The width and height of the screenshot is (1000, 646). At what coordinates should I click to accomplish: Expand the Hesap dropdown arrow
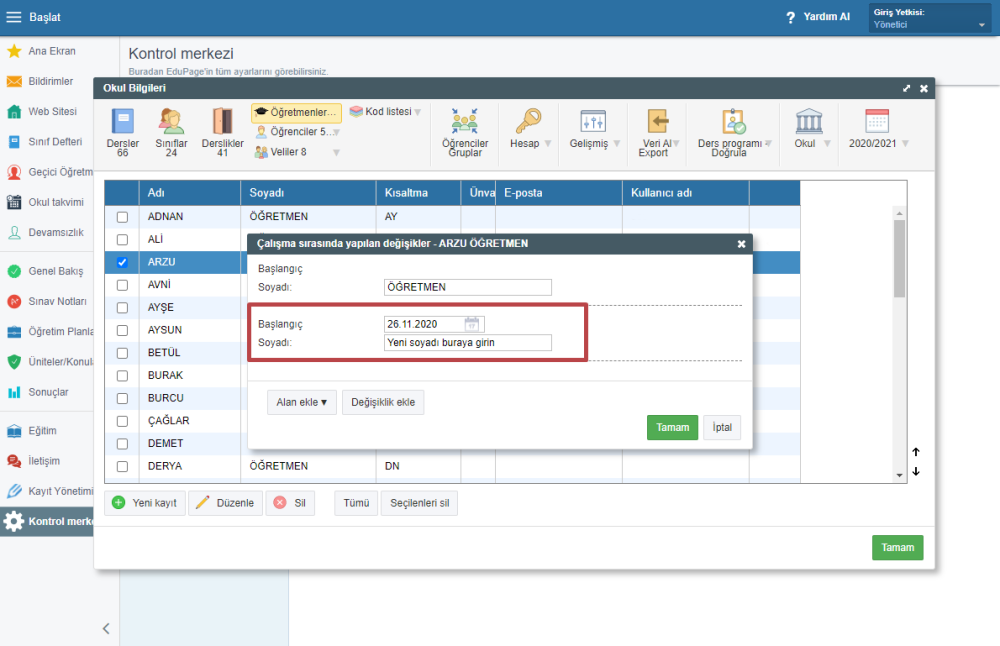click(x=548, y=143)
